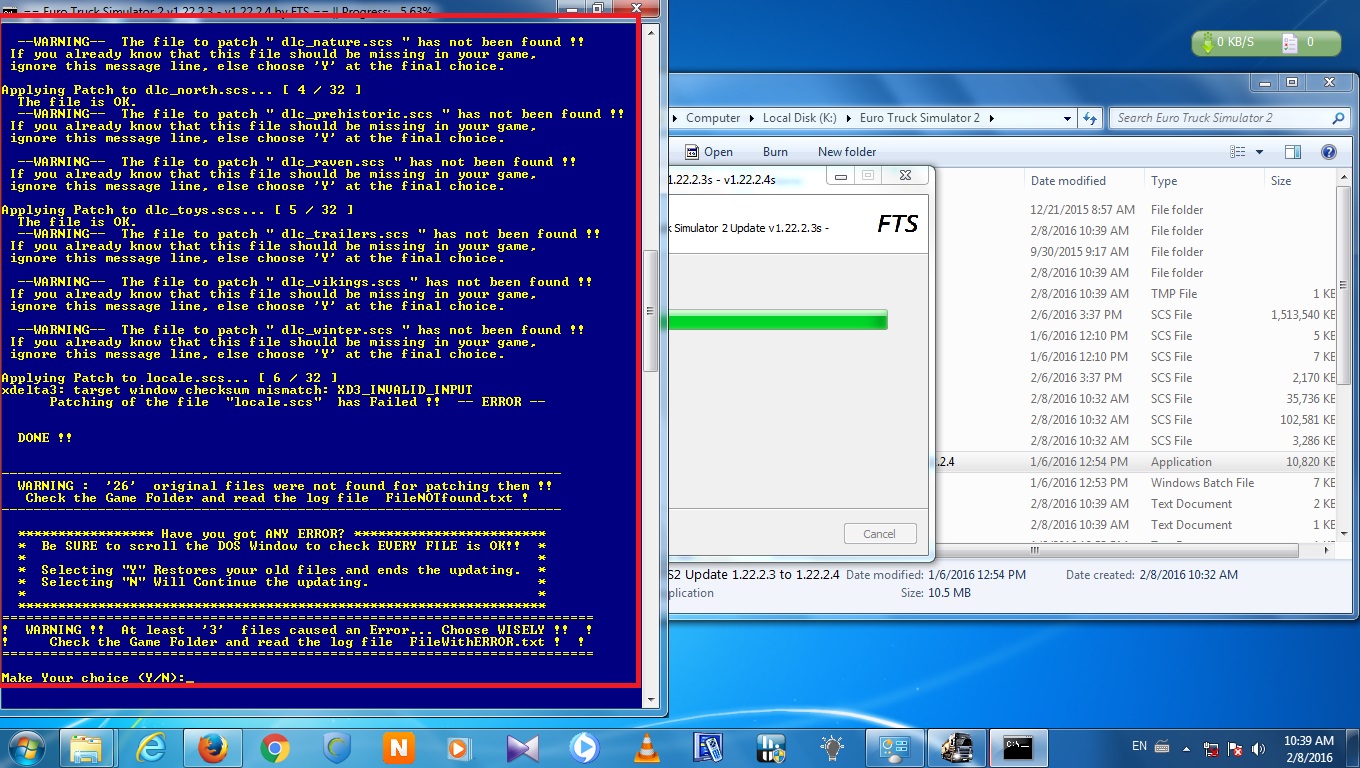Sort by the Type column header
Viewport: 1360px width, 768px height.
pos(1204,181)
